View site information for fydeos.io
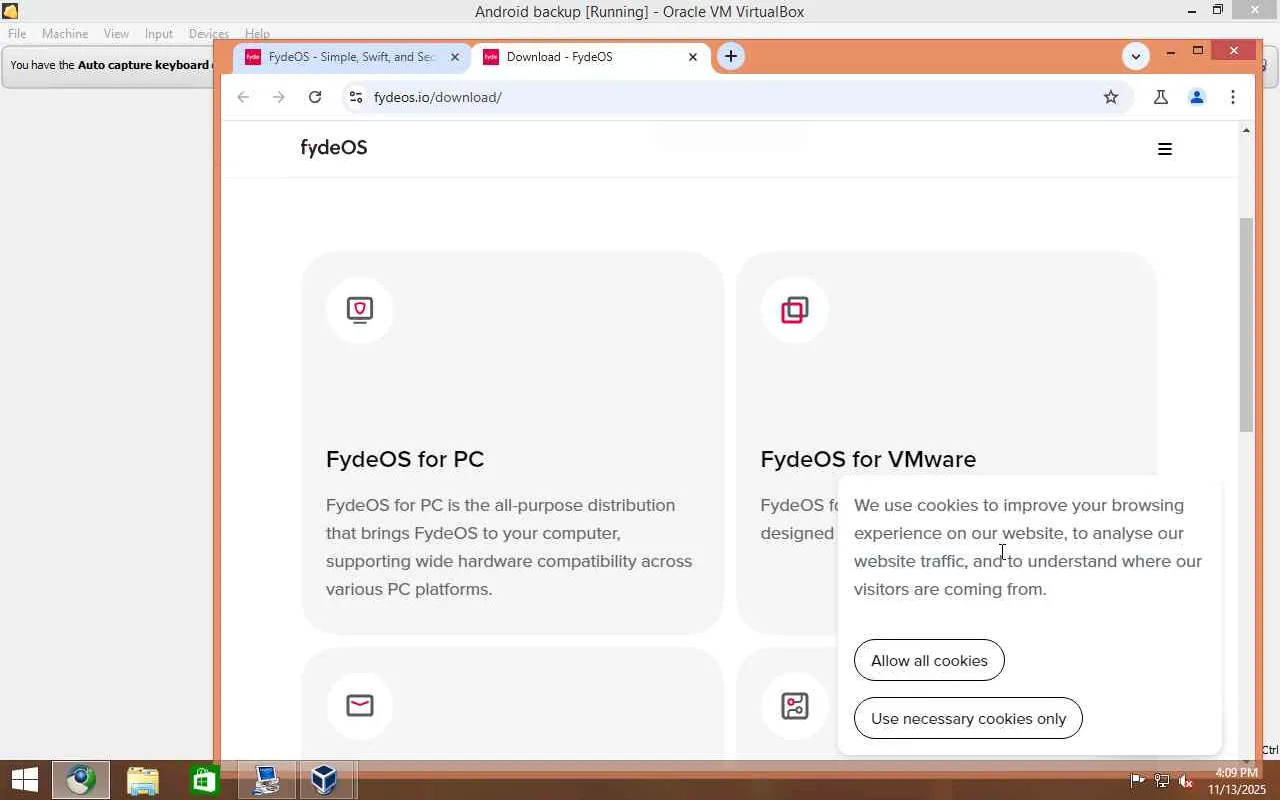Viewport: 1280px width, 800px height. click(x=355, y=97)
